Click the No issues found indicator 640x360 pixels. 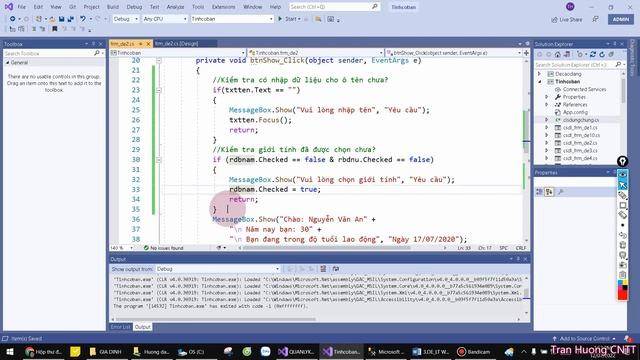tap(164, 248)
